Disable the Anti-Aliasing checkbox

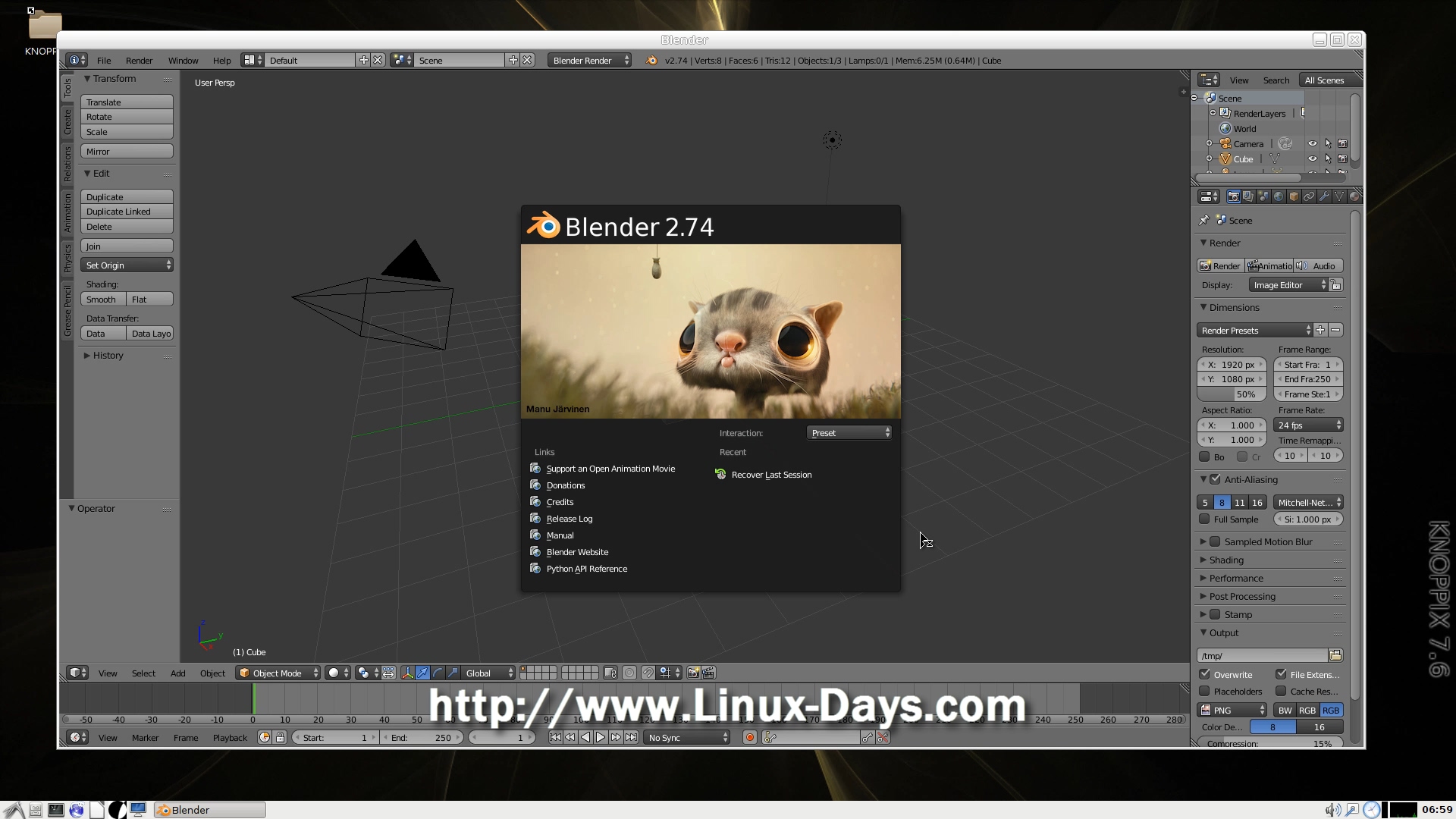tap(1216, 479)
